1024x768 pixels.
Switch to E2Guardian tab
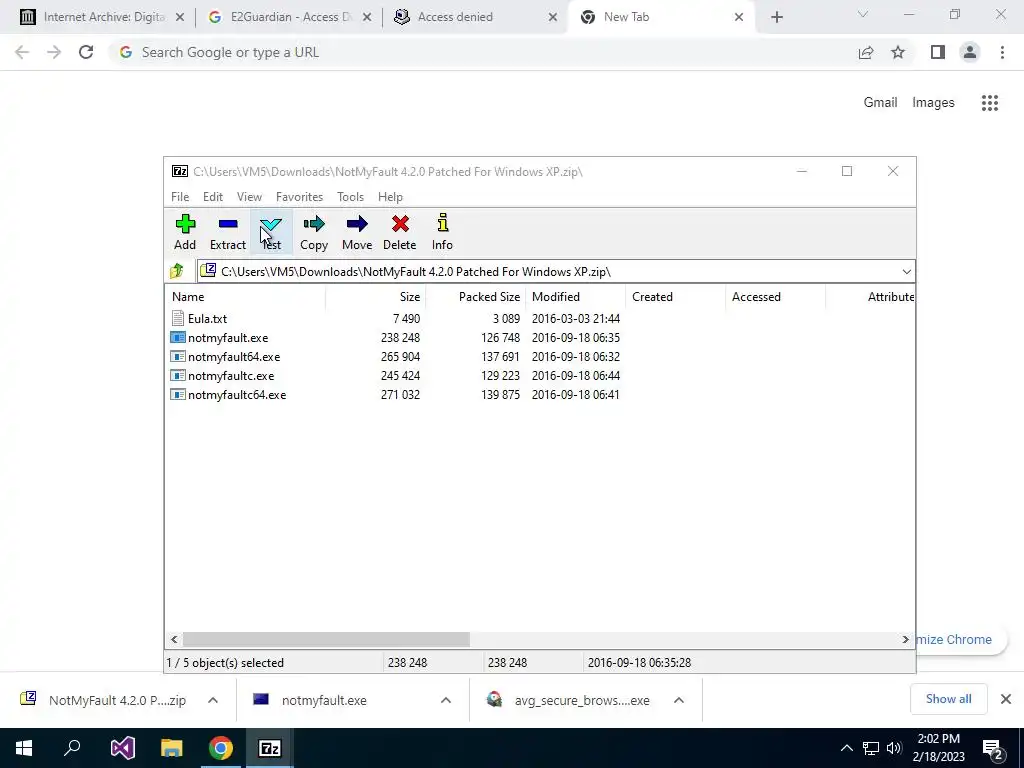click(287, 18)
